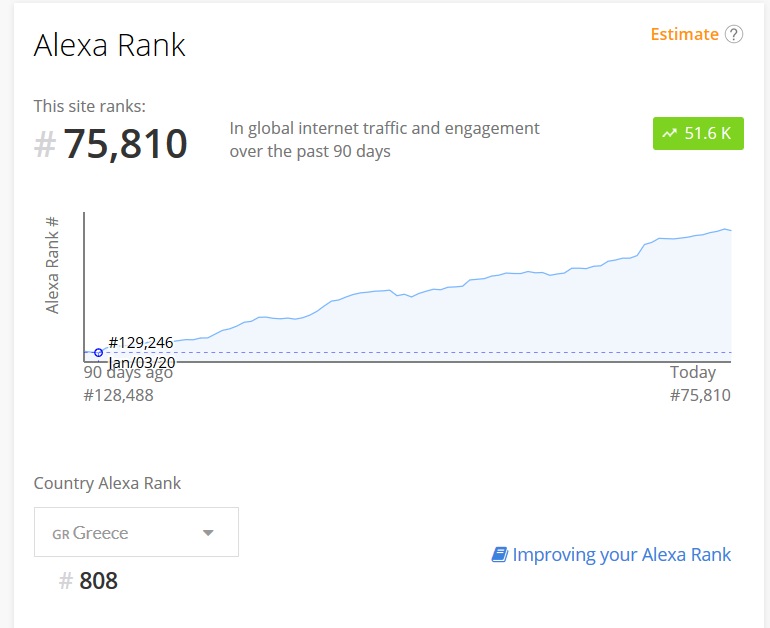Click the Alexa Rank # vertical axis label
770x628 pixels.
[52, 265]
